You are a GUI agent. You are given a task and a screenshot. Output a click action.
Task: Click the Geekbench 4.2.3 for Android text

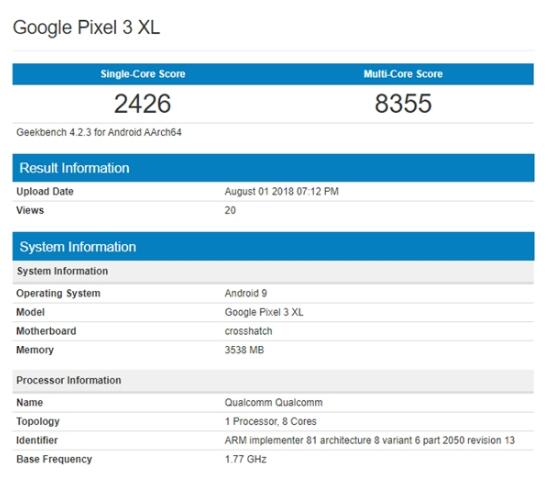coord(99,132)
